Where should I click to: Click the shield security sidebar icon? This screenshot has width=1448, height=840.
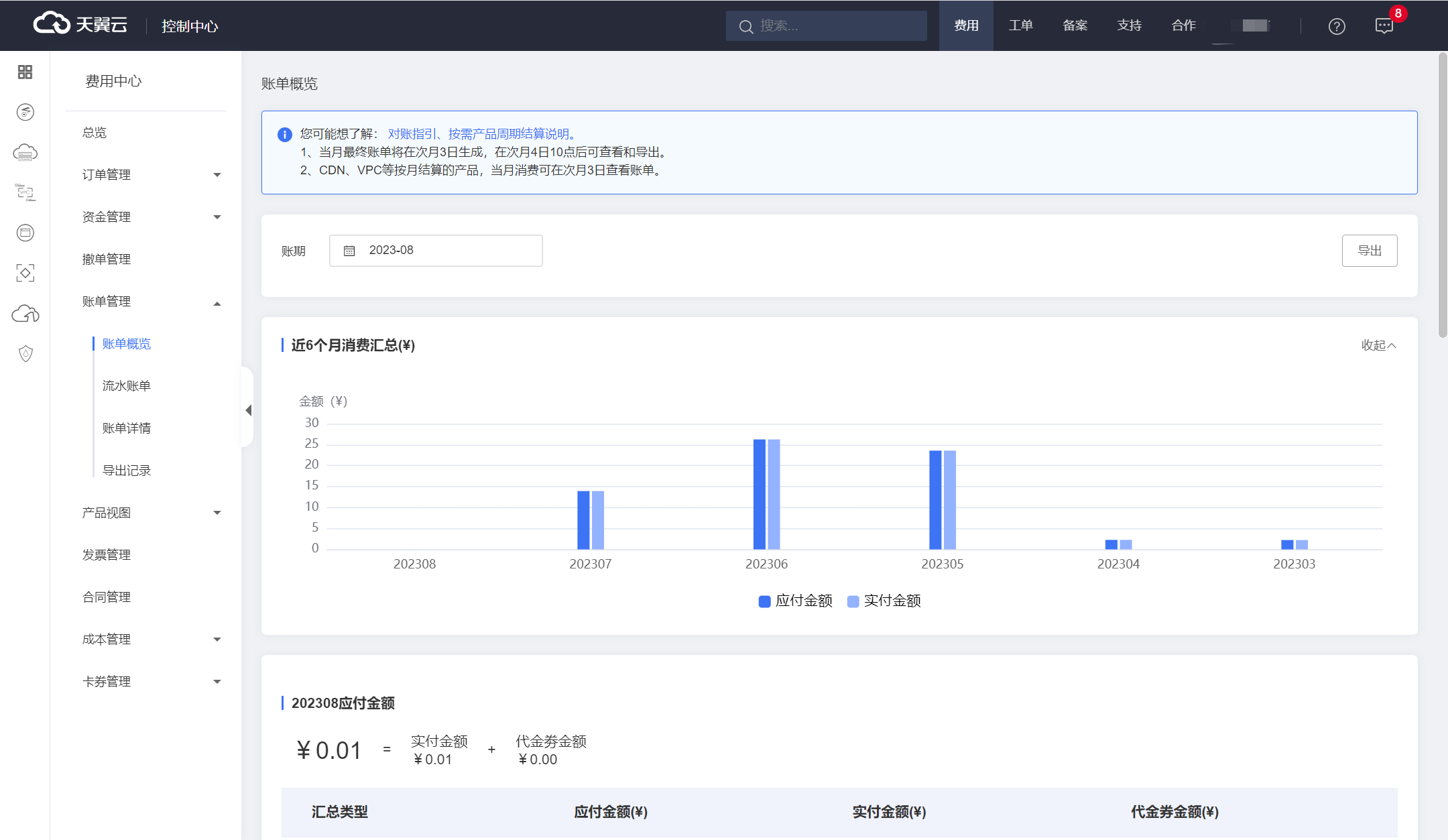pos(25,353)
